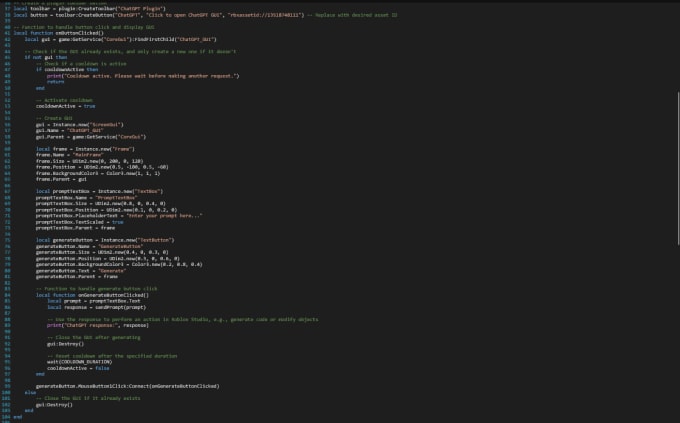
Task: Click the 'promptTextBox.Size' line
Action: tap(101, 203)
